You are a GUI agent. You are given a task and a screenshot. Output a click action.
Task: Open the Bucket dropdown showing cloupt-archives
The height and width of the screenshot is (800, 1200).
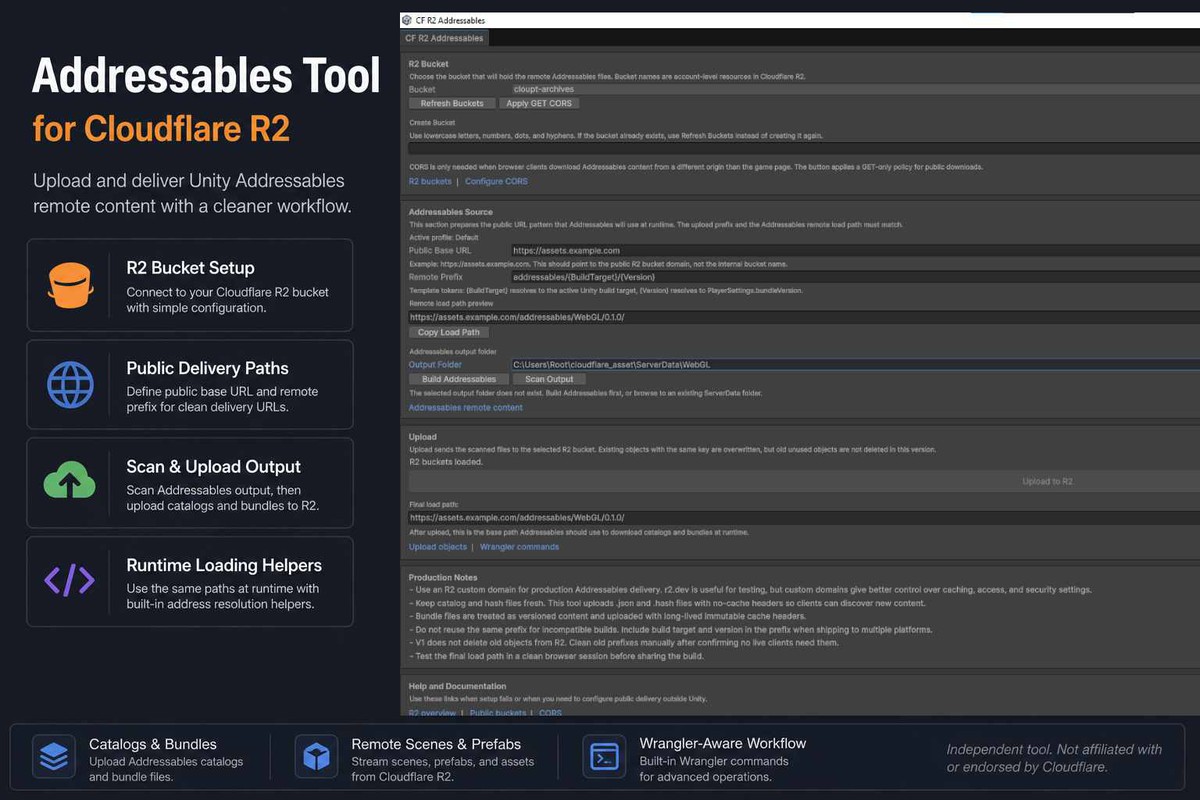tap(854, 89)
